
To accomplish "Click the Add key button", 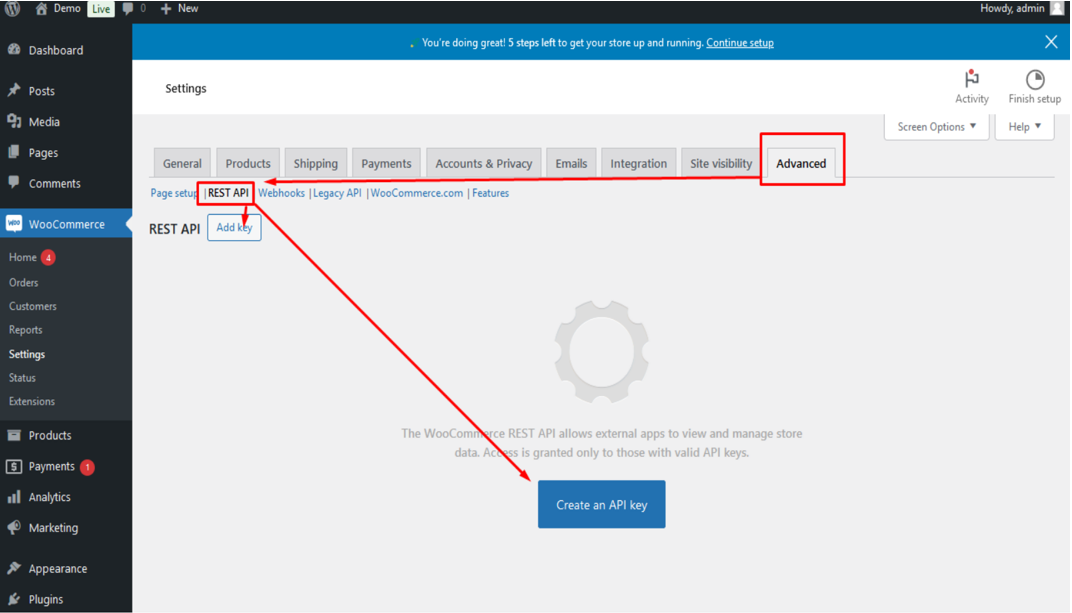I will tap(234, 228).
